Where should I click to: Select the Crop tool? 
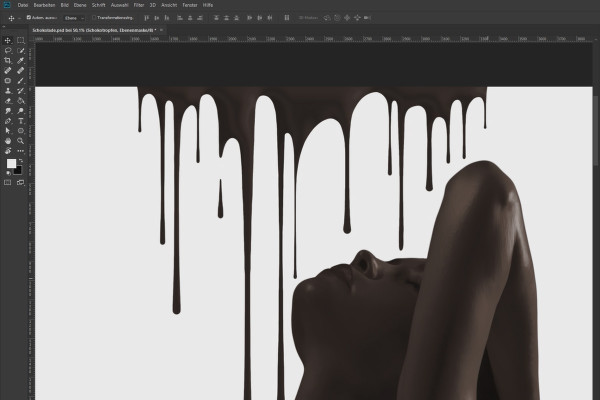point(8,60)
